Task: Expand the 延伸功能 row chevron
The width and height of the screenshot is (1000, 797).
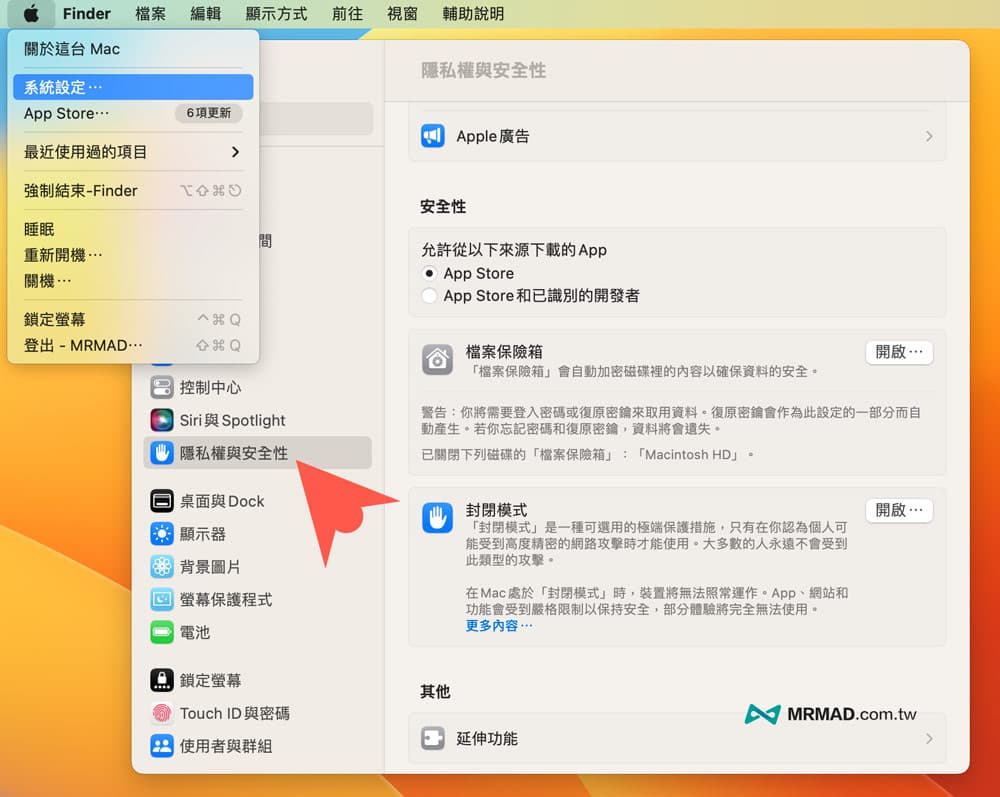Action: tap(929, 738)
